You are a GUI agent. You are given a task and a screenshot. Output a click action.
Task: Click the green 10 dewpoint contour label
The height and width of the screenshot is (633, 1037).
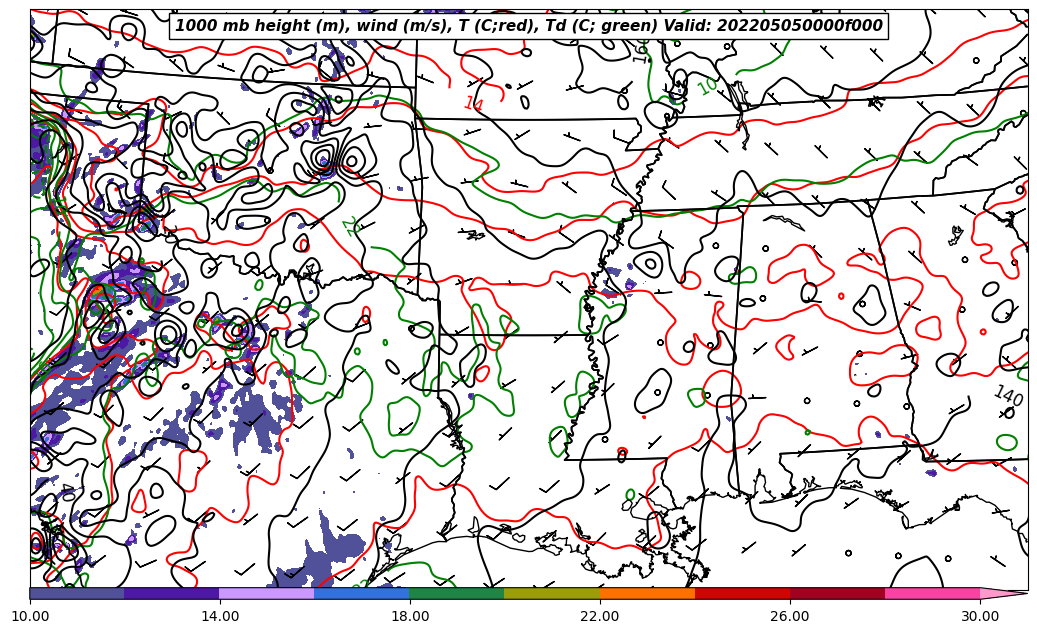(x=707, y=87)
